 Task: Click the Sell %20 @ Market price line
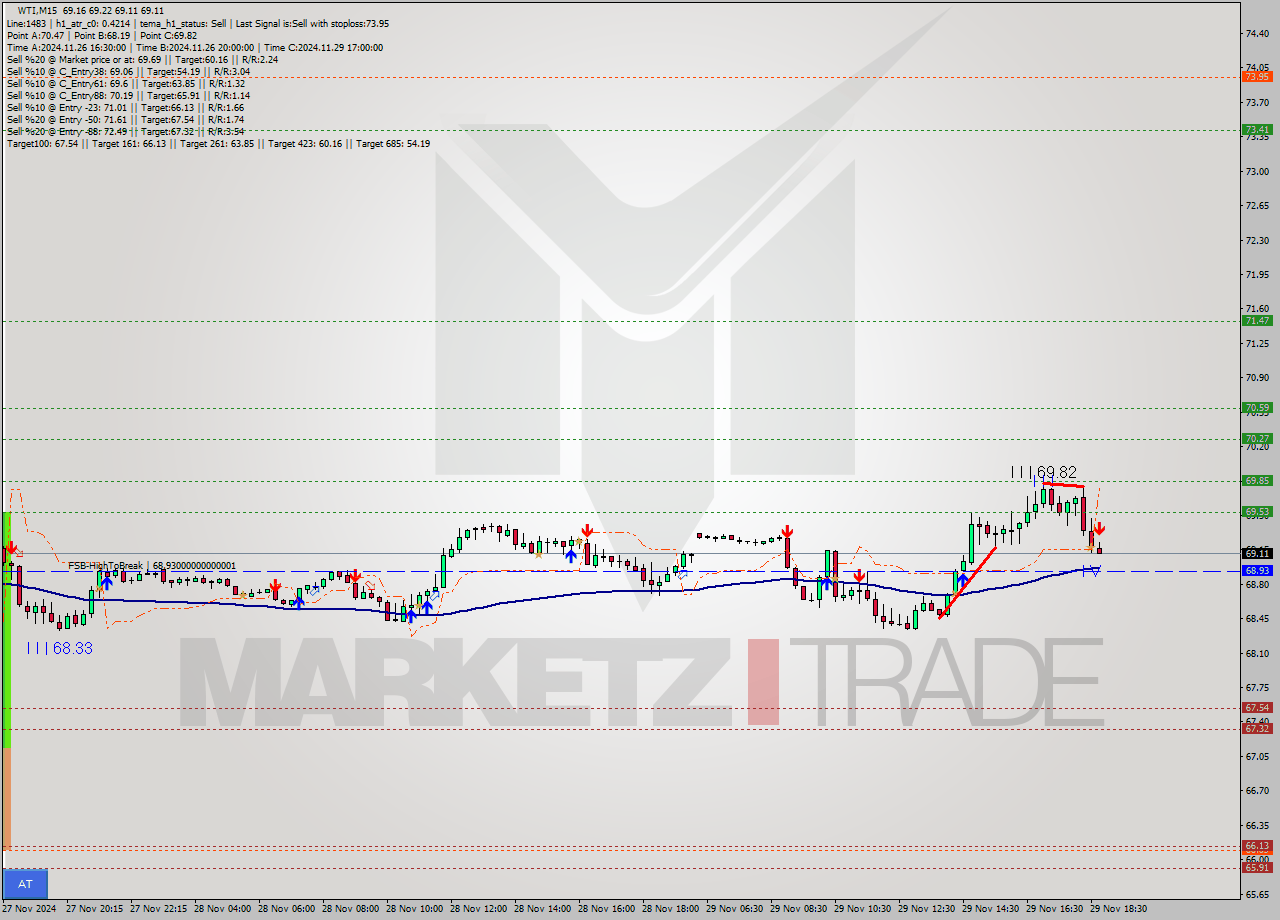coord(142,59)
